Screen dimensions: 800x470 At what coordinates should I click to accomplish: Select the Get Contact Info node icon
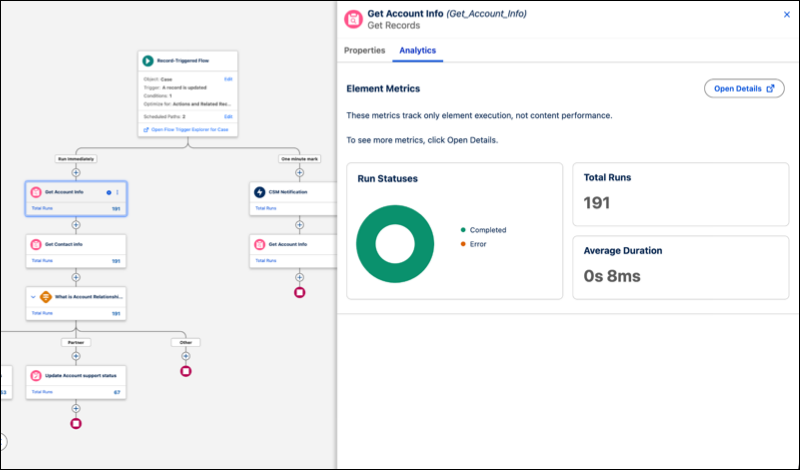coord(36,244)
